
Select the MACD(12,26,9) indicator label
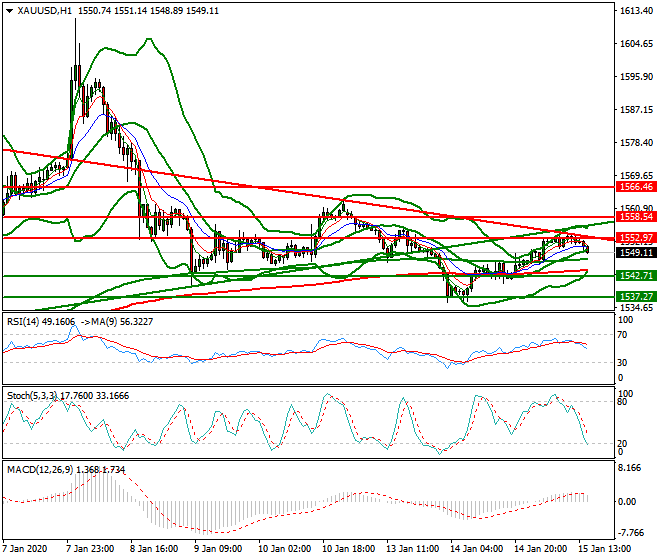coord(40,470)
